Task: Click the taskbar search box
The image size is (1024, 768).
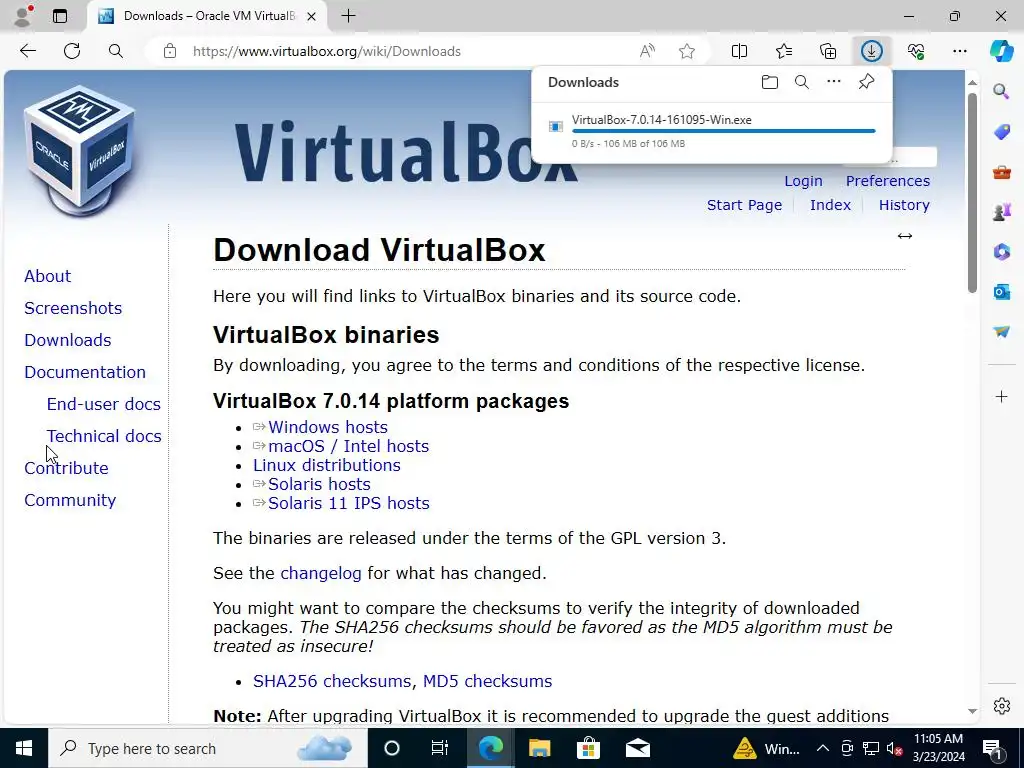Action: click(x=208, y=748)
